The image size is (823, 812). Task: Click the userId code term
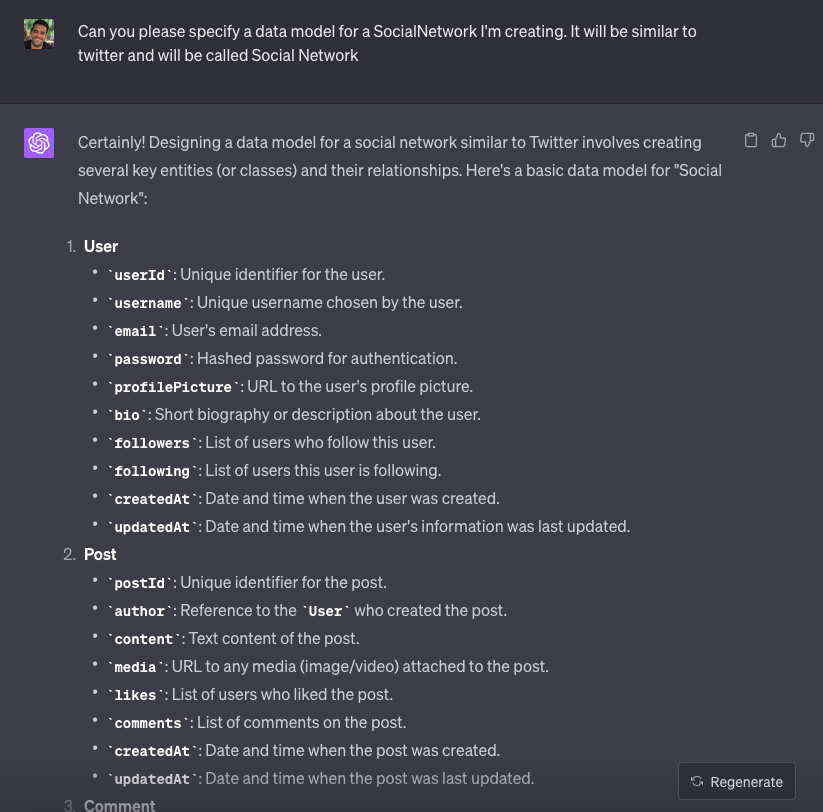140,275
